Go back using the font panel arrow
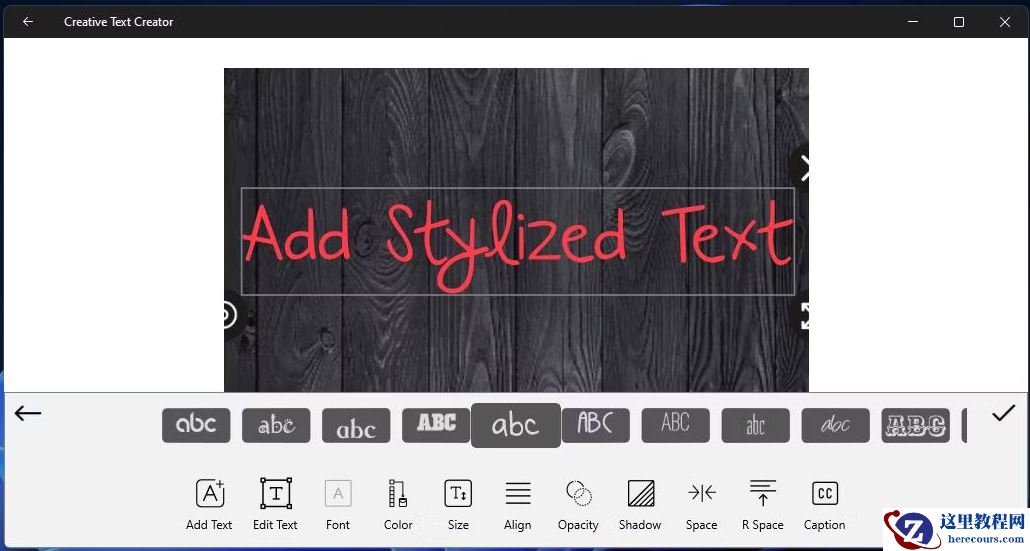 coord(28,413)
